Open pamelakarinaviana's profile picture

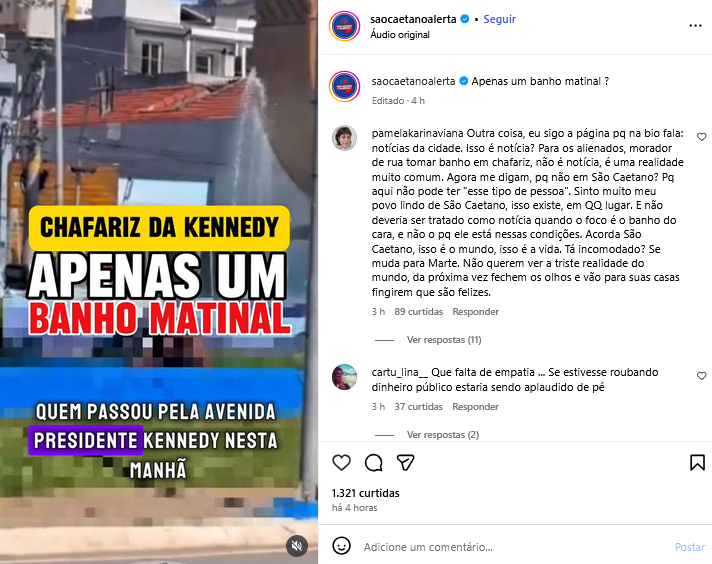(x=344, y=138)
